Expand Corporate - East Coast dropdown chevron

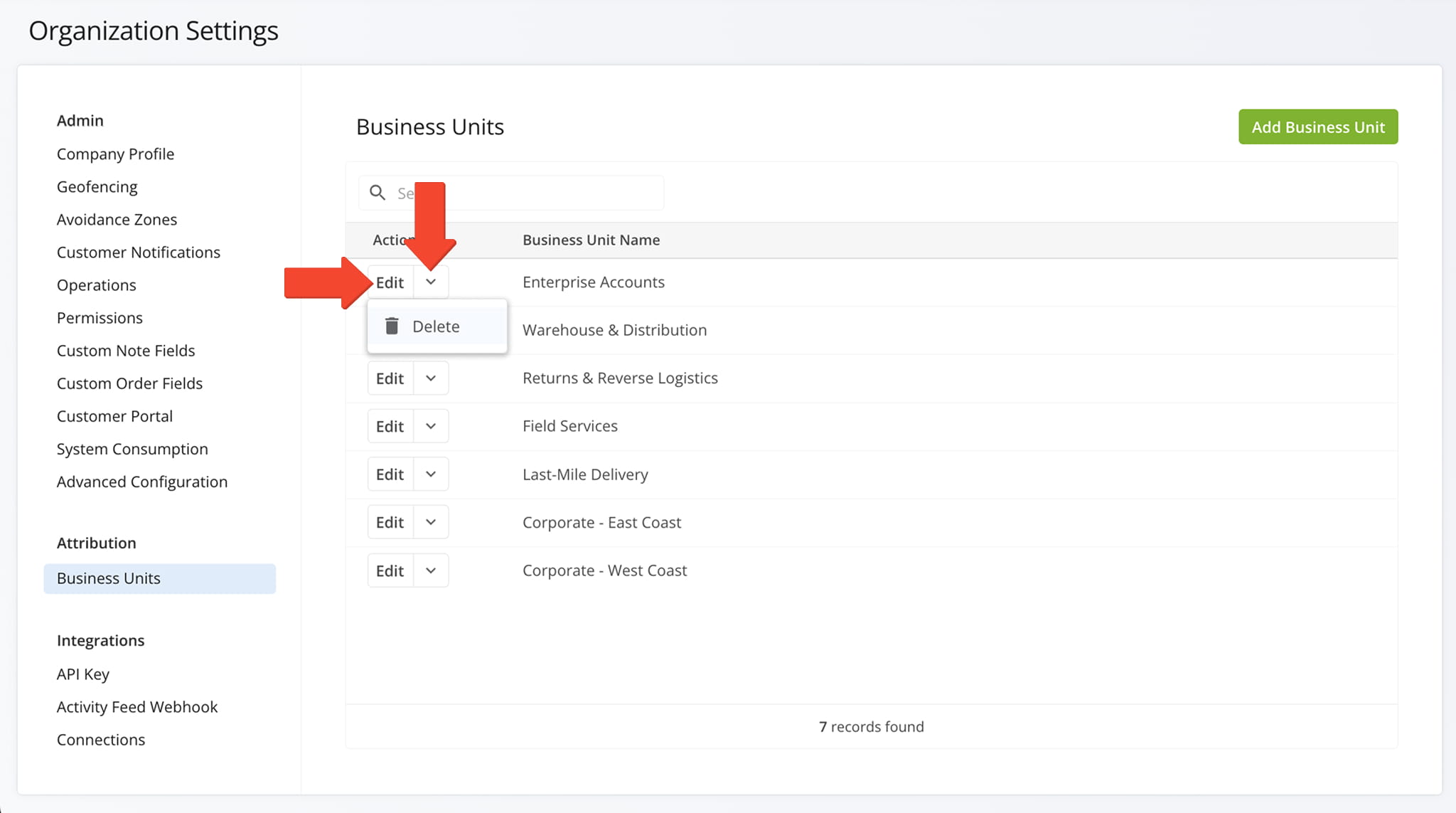tap(431, 522)
